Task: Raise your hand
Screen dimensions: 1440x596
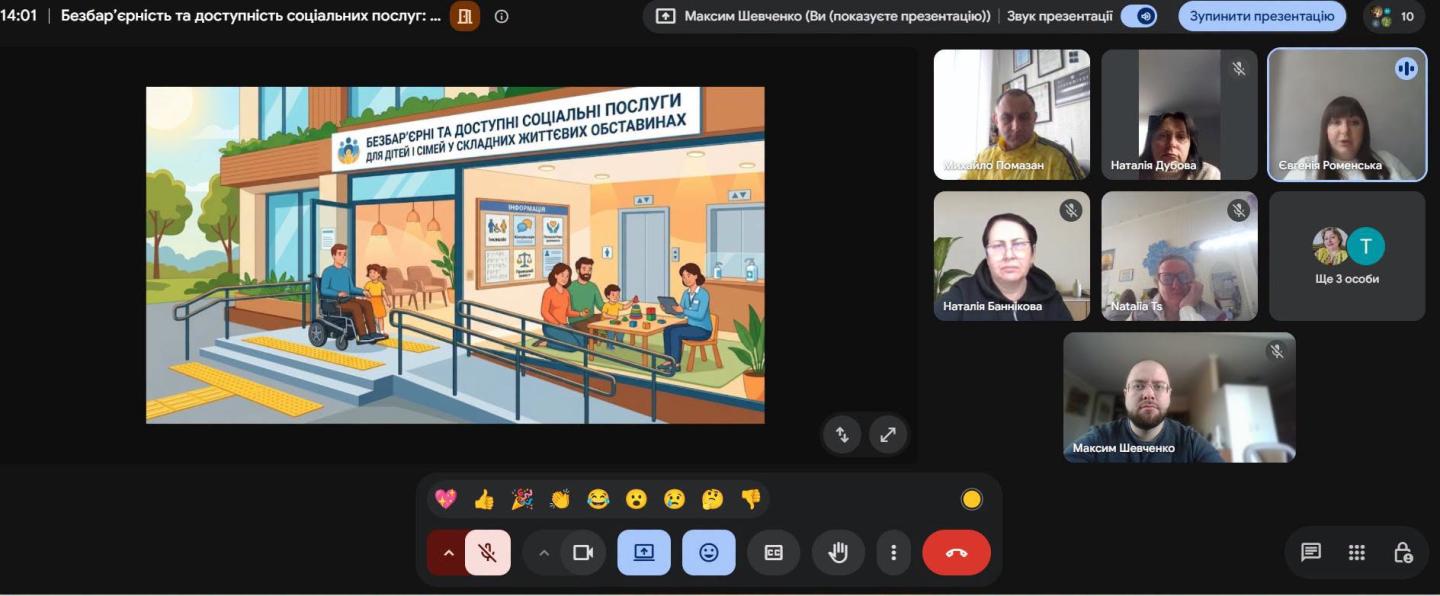Action: (838, 553)
